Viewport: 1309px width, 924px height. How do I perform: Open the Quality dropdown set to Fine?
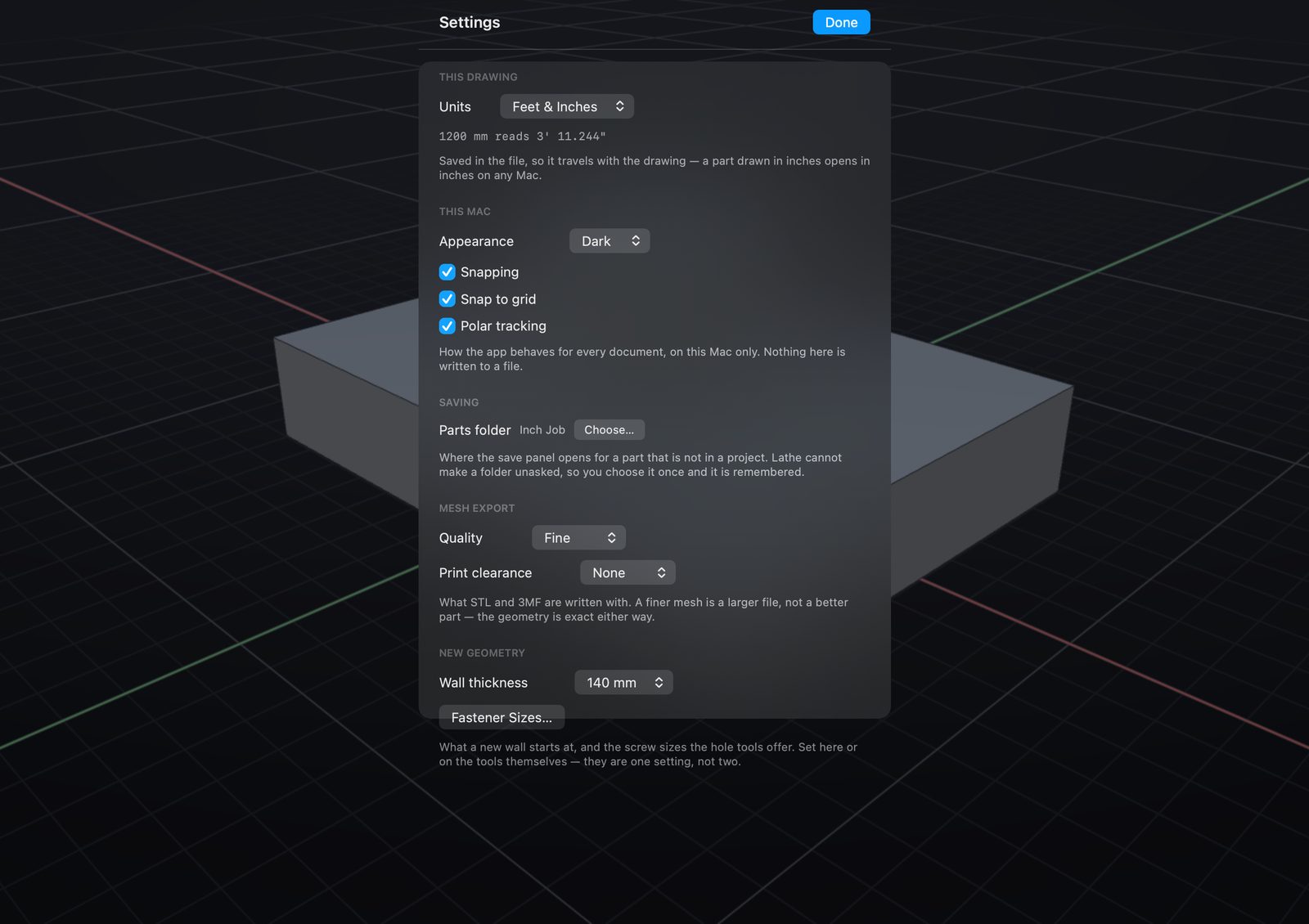578,538
